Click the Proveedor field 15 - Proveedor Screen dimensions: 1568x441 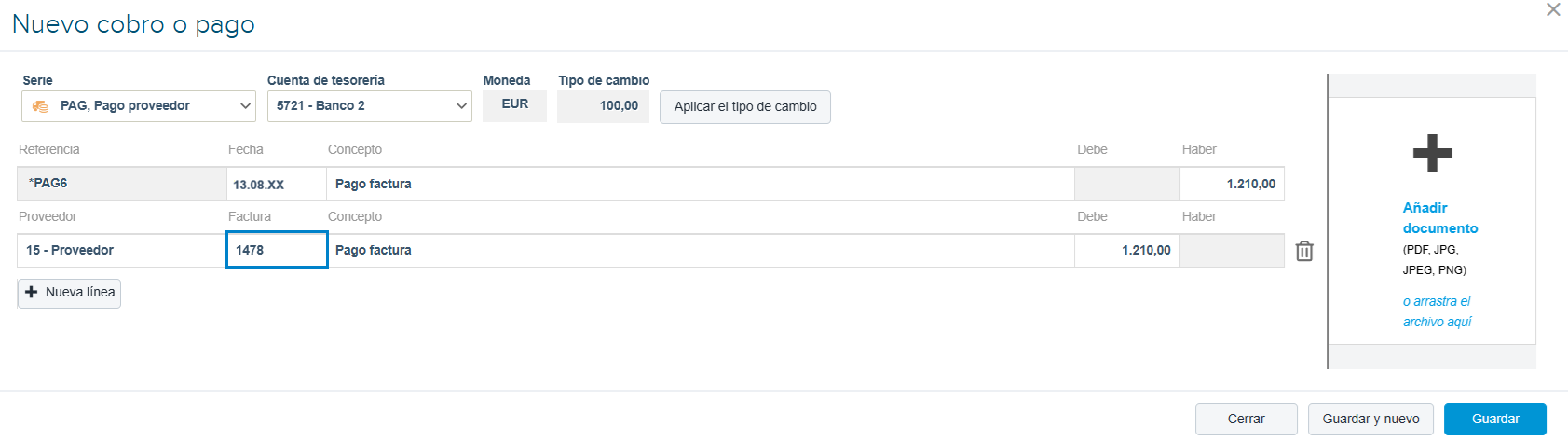click(x=121, y=250)
